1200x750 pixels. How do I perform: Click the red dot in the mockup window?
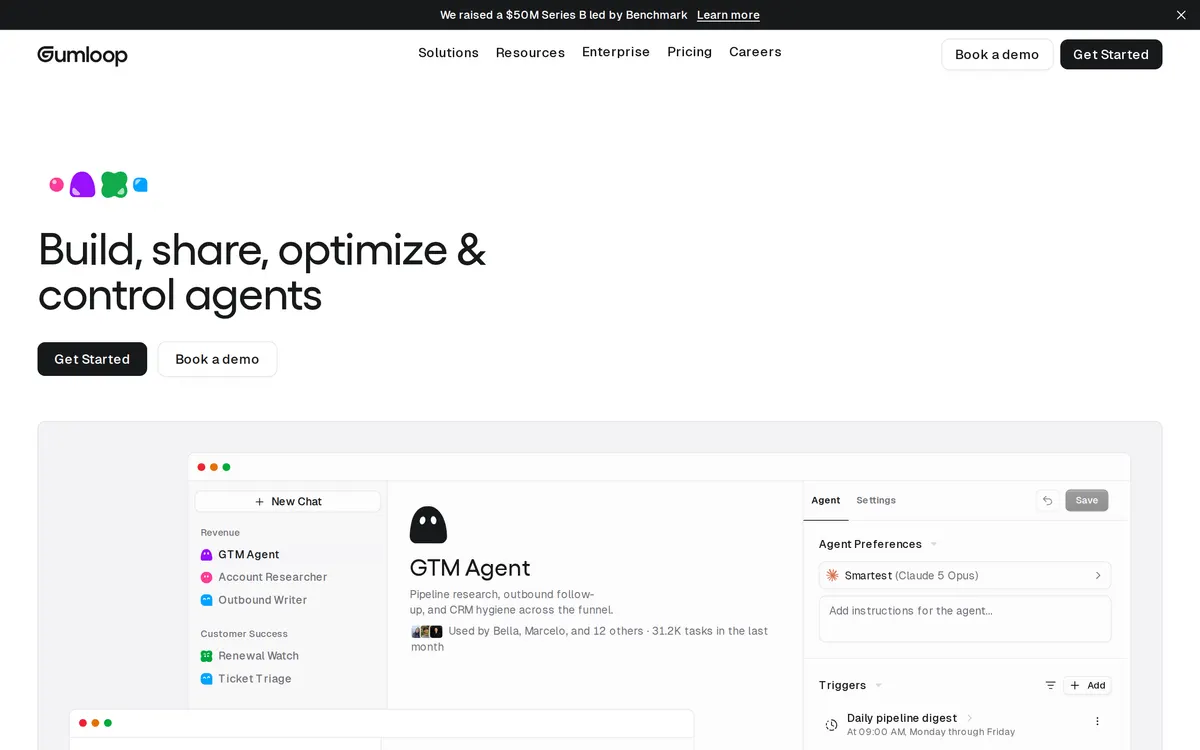click(x=201, y=467)
